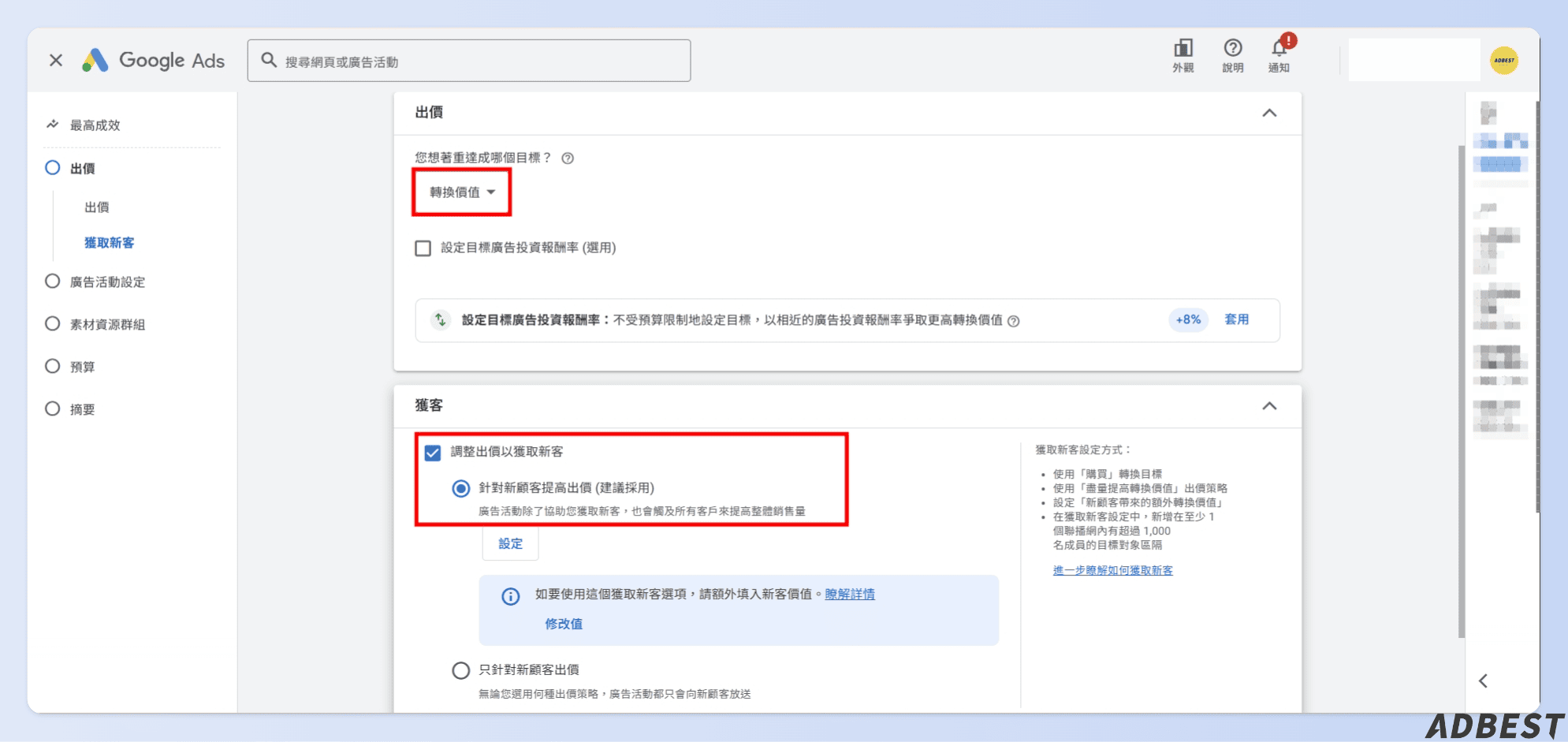Close the campaign editor with the X icon

tap(56, 60)
